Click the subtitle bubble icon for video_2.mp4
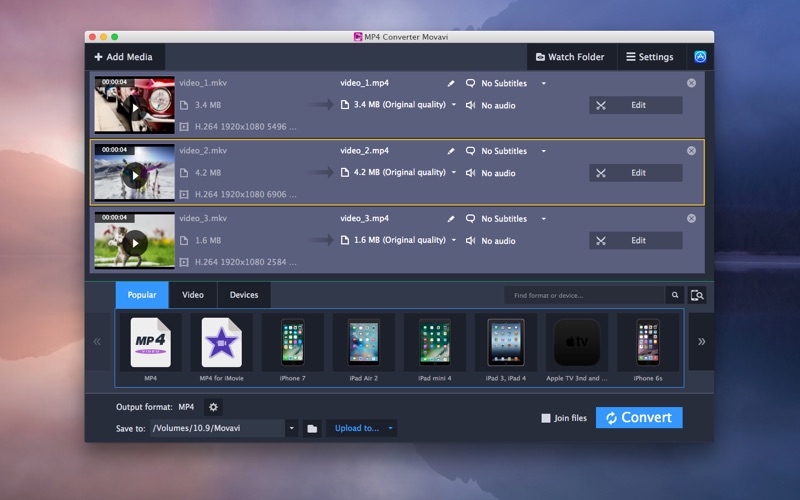This screenshot has height=500, width=800. pos(470,151)
